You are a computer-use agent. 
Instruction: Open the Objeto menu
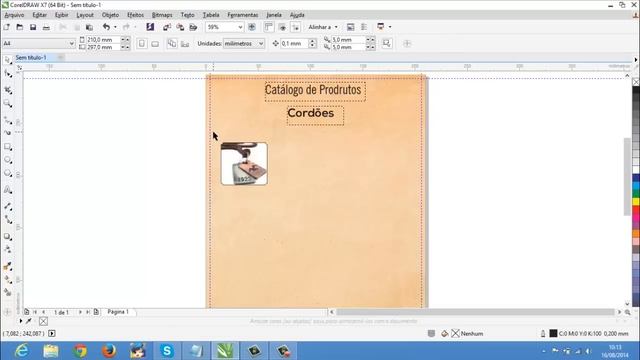coord(110,15)
